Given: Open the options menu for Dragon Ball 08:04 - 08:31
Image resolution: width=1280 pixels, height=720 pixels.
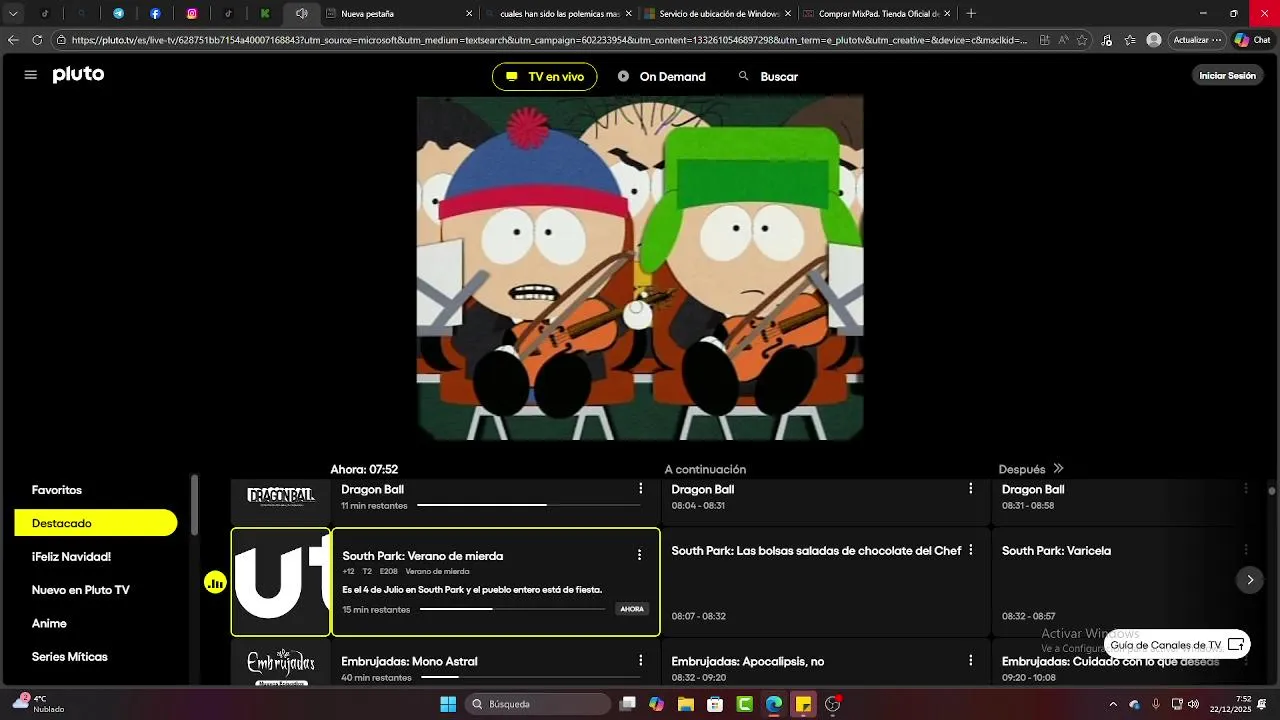Looking at the screenshot, I should click(x=970, y=489).
